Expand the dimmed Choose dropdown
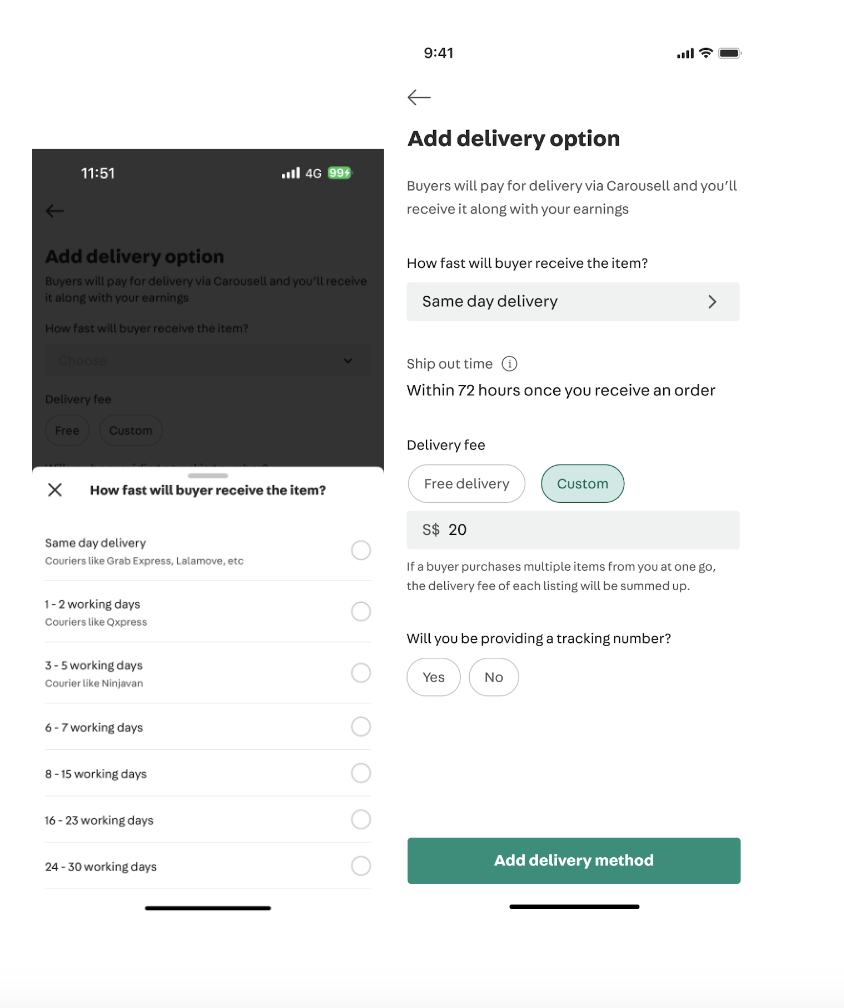This screenshot has height=1008, width=844. [x=208, y=361]
